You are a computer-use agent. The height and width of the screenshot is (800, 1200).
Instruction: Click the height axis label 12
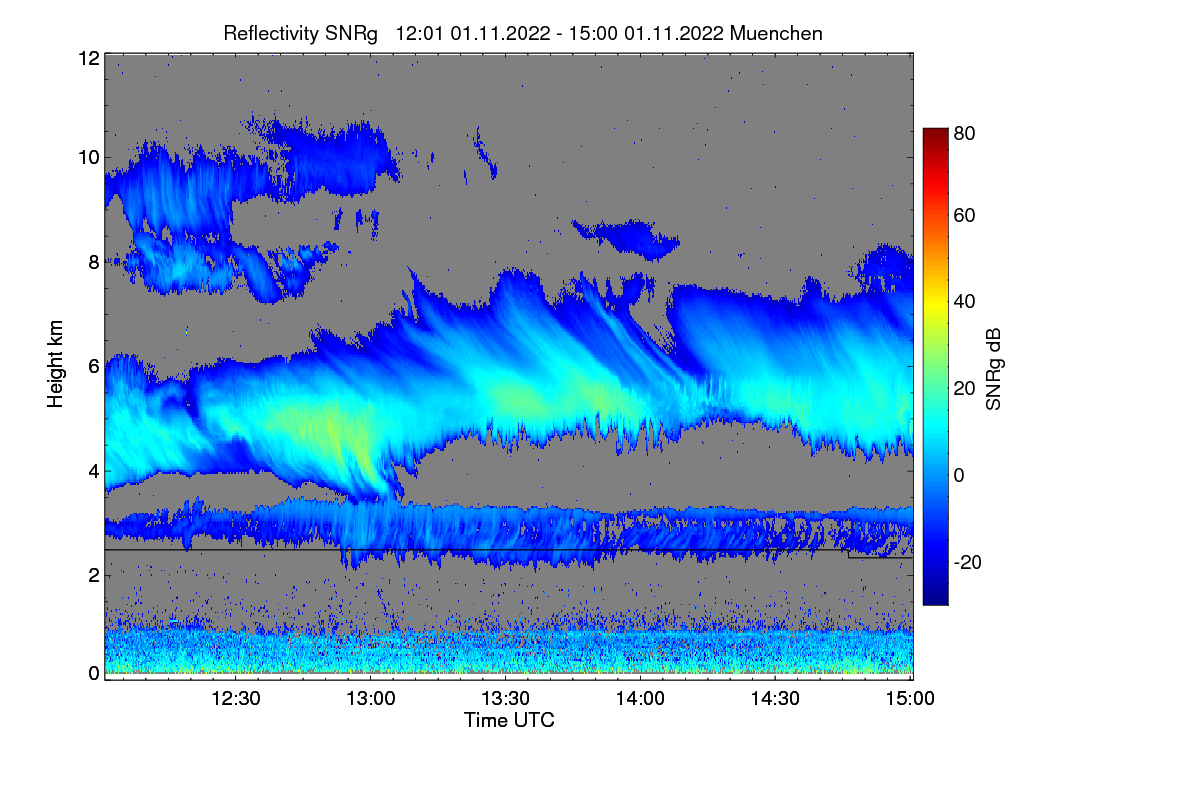click(88, 58)
